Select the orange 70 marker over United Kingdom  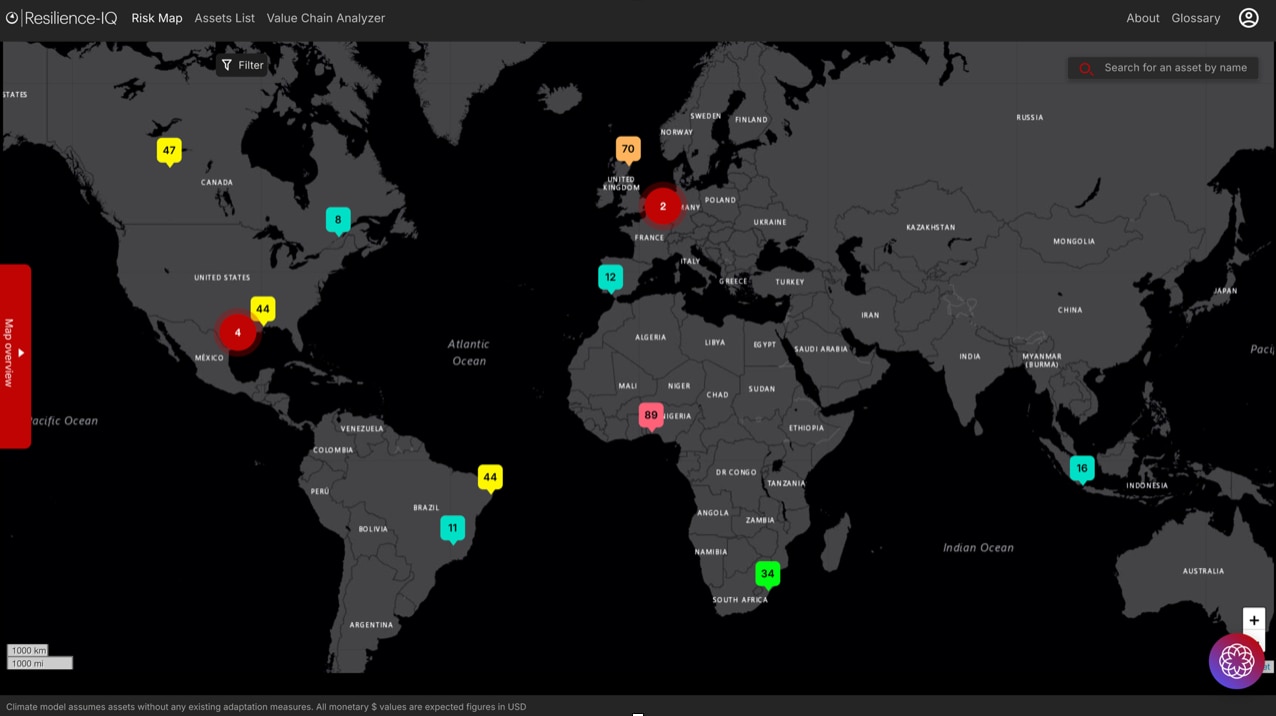[628, 150]
